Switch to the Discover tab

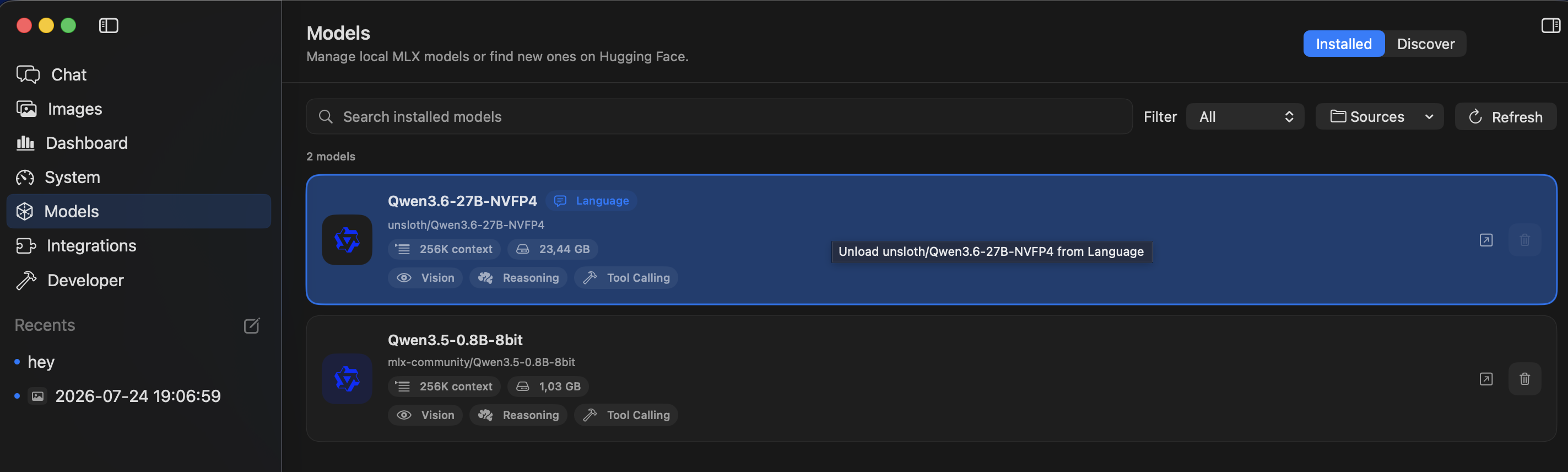tap(1425, 44)
